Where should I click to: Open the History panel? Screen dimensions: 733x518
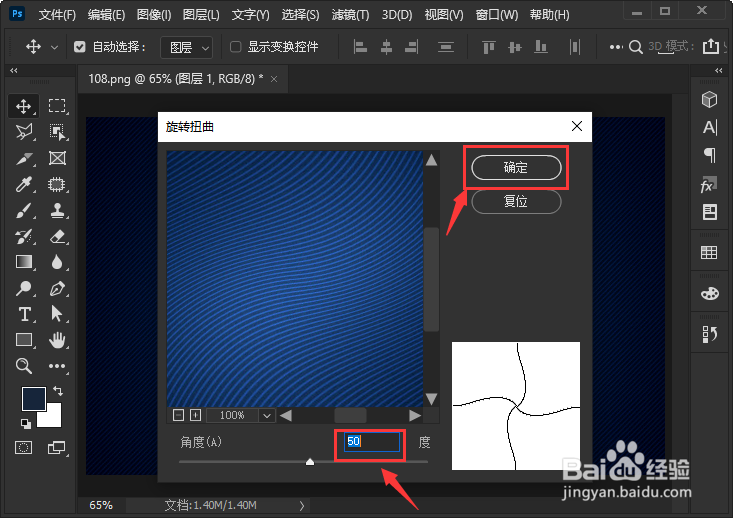pos(709,334)
